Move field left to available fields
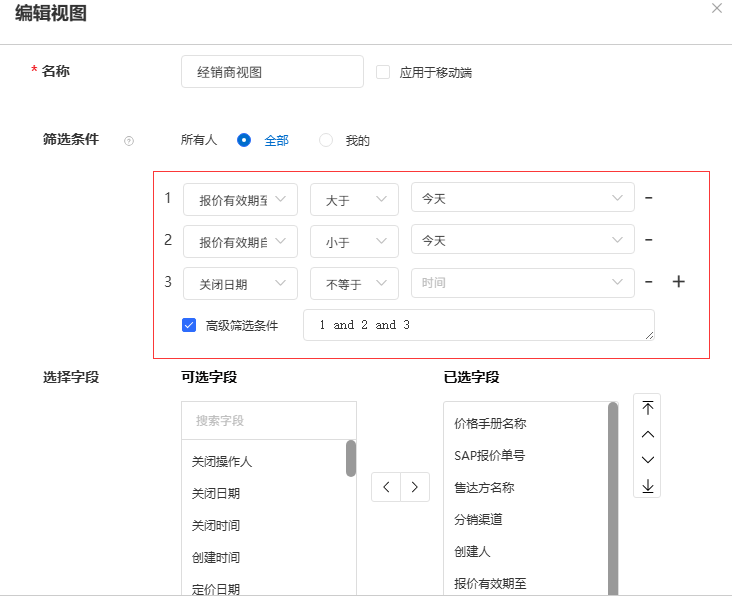This screenshot has width=732, height=602. point(386,487)
